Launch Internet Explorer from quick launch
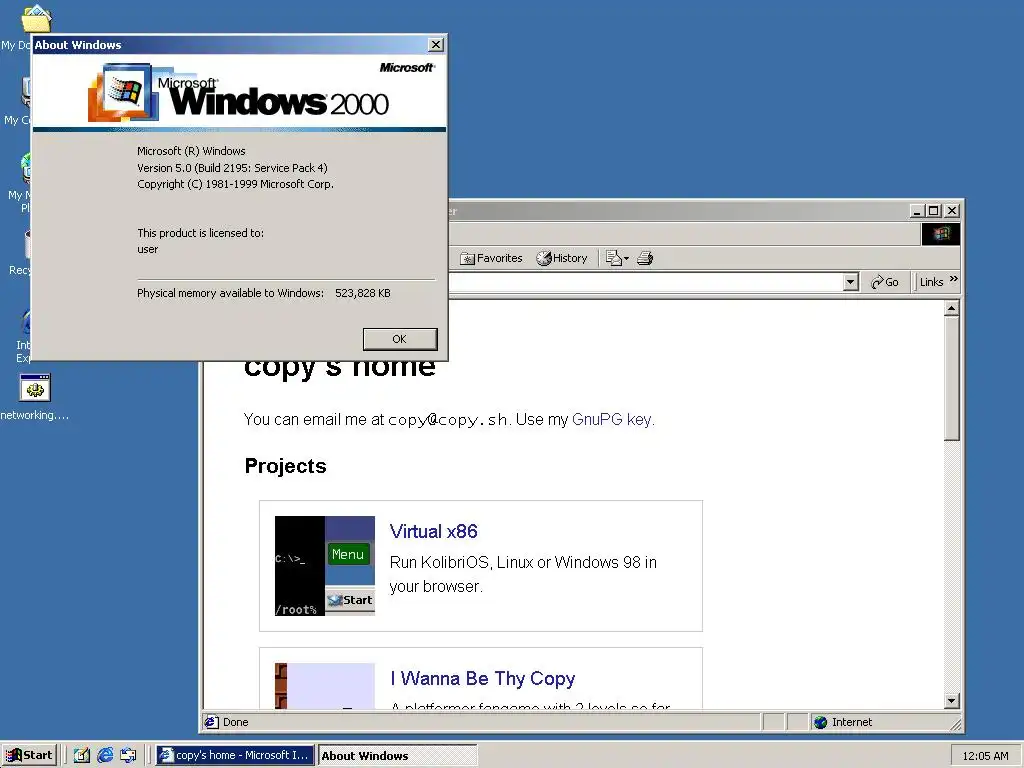This screenshot has width=1024, height=768. click(104, 755)
